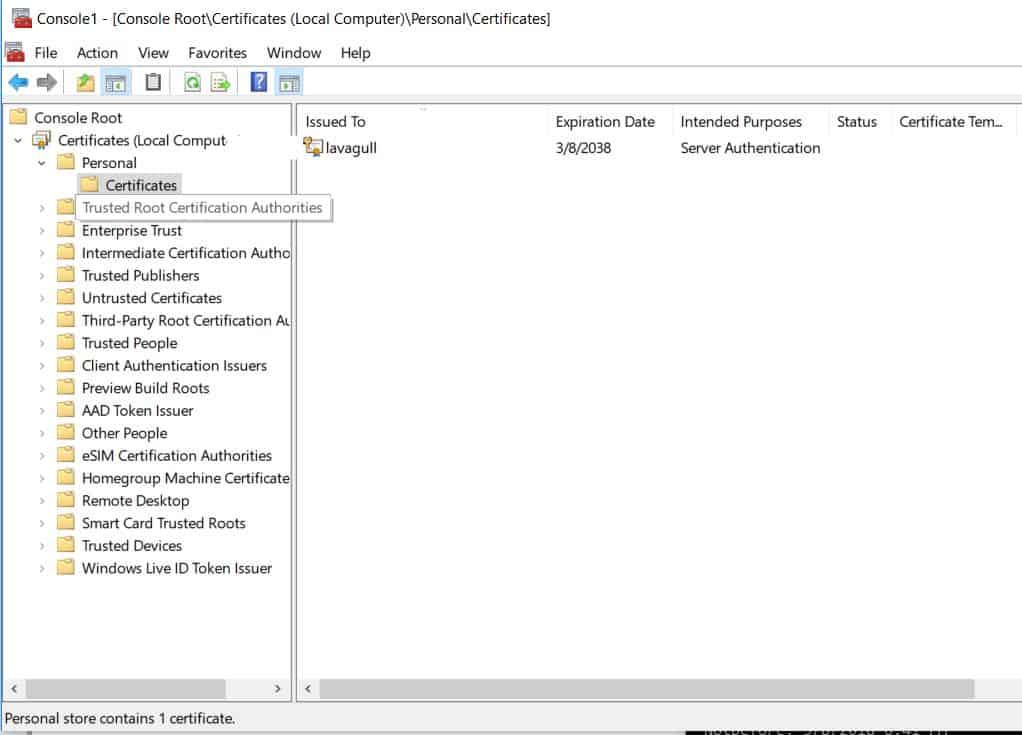Click the AAD Token Issuer folder icon
1022x735 pixels.
(65, 410)
